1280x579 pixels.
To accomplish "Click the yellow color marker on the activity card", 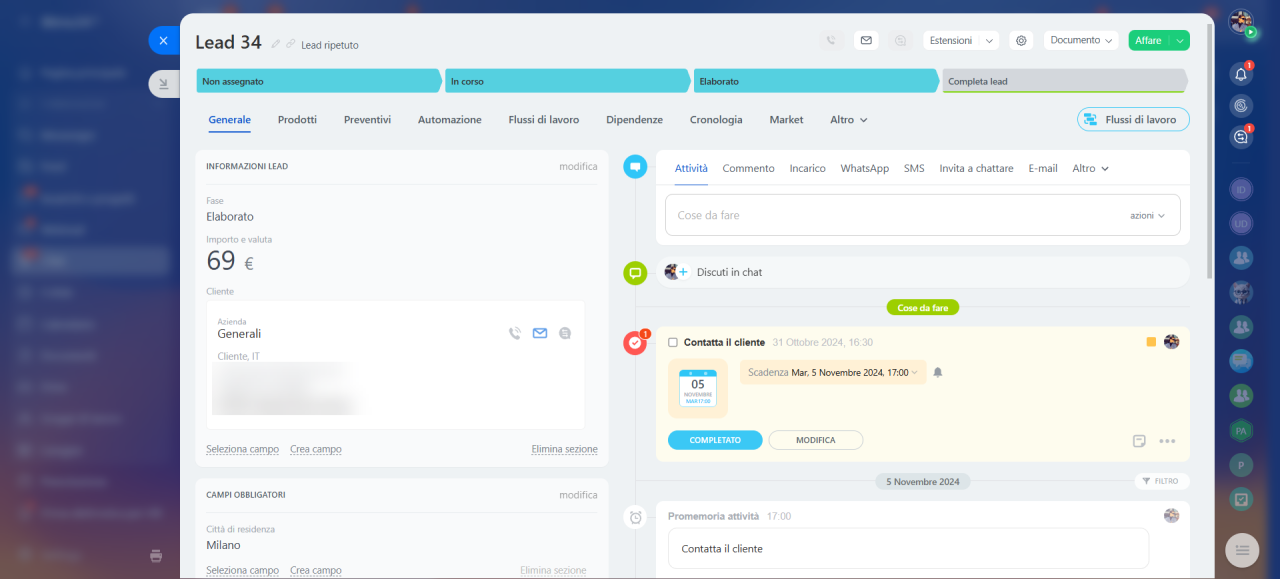I will (x=1151, y=342).
